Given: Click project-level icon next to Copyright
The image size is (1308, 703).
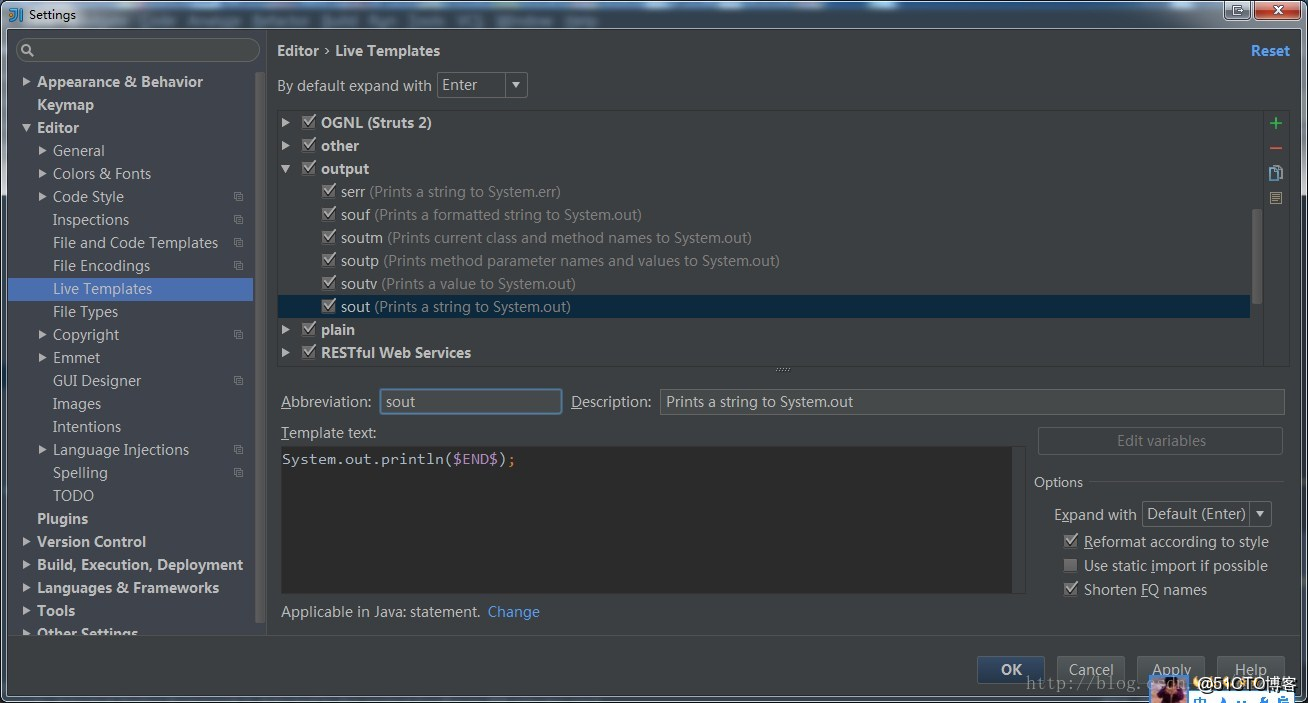Looking at the screenshot, I should 238,335.
